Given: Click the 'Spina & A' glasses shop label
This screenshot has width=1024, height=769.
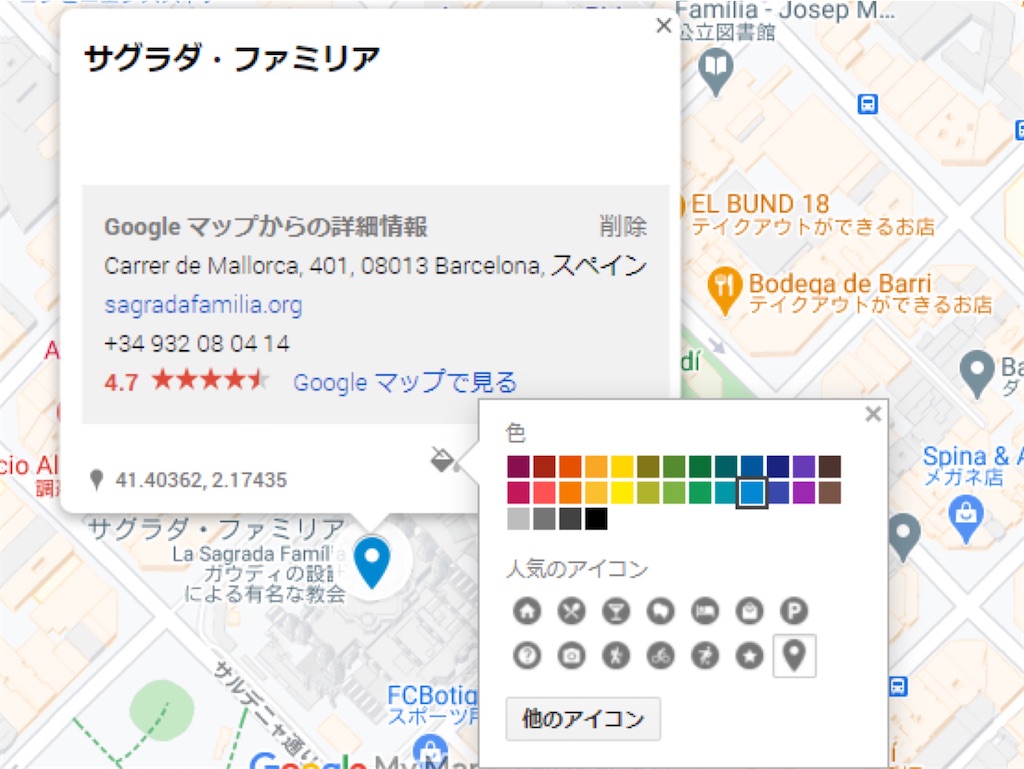Looking at the screenshot, I should [972, 456].
